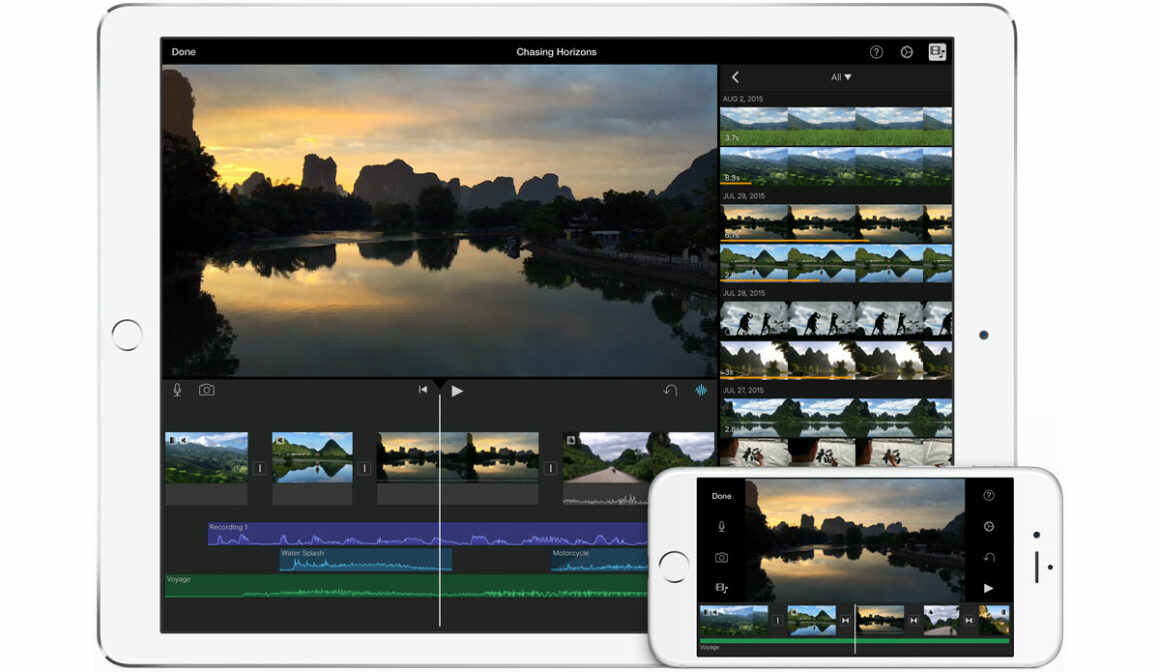Open the project settings icon
The image size is (1160, 672).
[x=907, y=51]
